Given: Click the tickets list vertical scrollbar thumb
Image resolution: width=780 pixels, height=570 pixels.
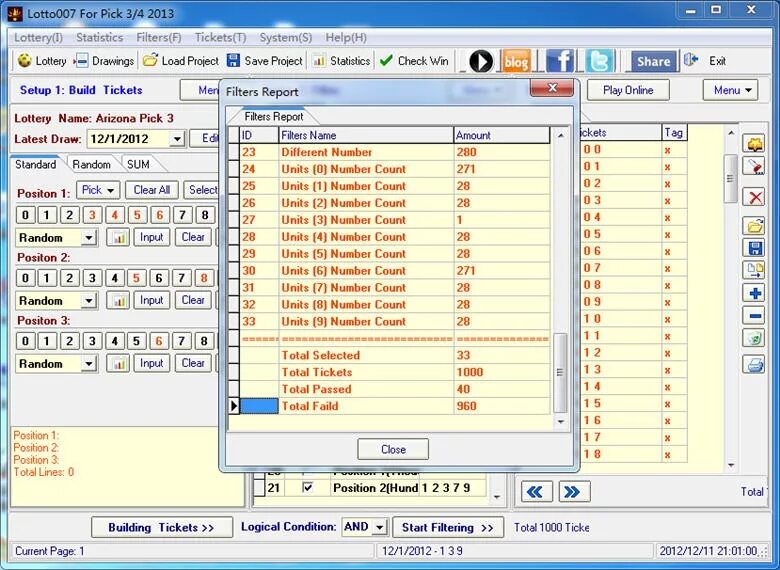Looking at the screenshot, I should (x=730, y=179).
